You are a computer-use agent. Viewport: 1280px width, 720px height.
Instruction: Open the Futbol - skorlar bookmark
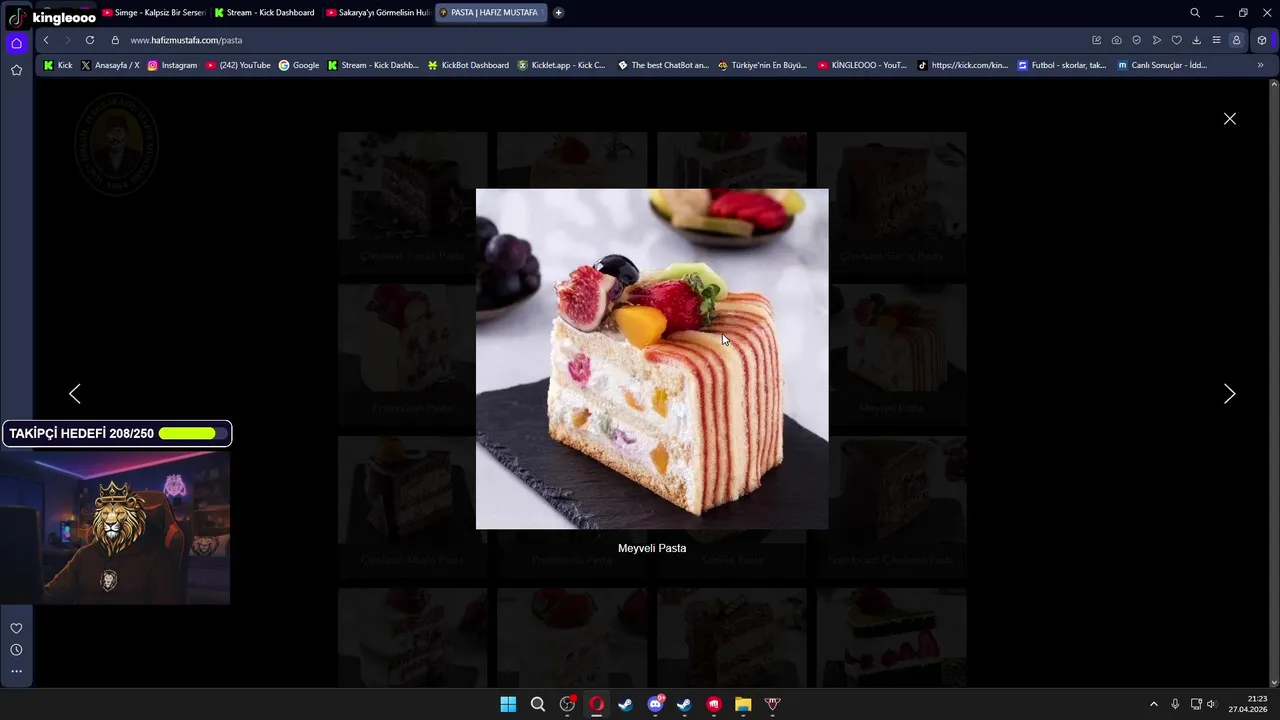1062,65
